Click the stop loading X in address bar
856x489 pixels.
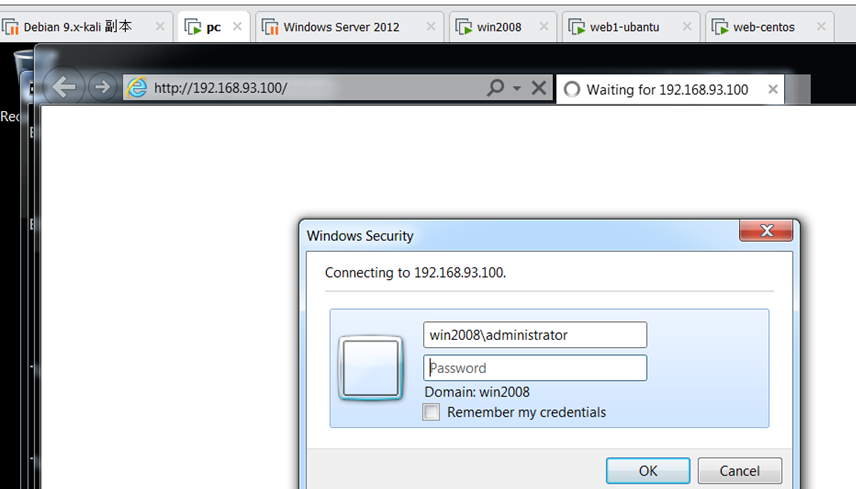pos(539,88)
